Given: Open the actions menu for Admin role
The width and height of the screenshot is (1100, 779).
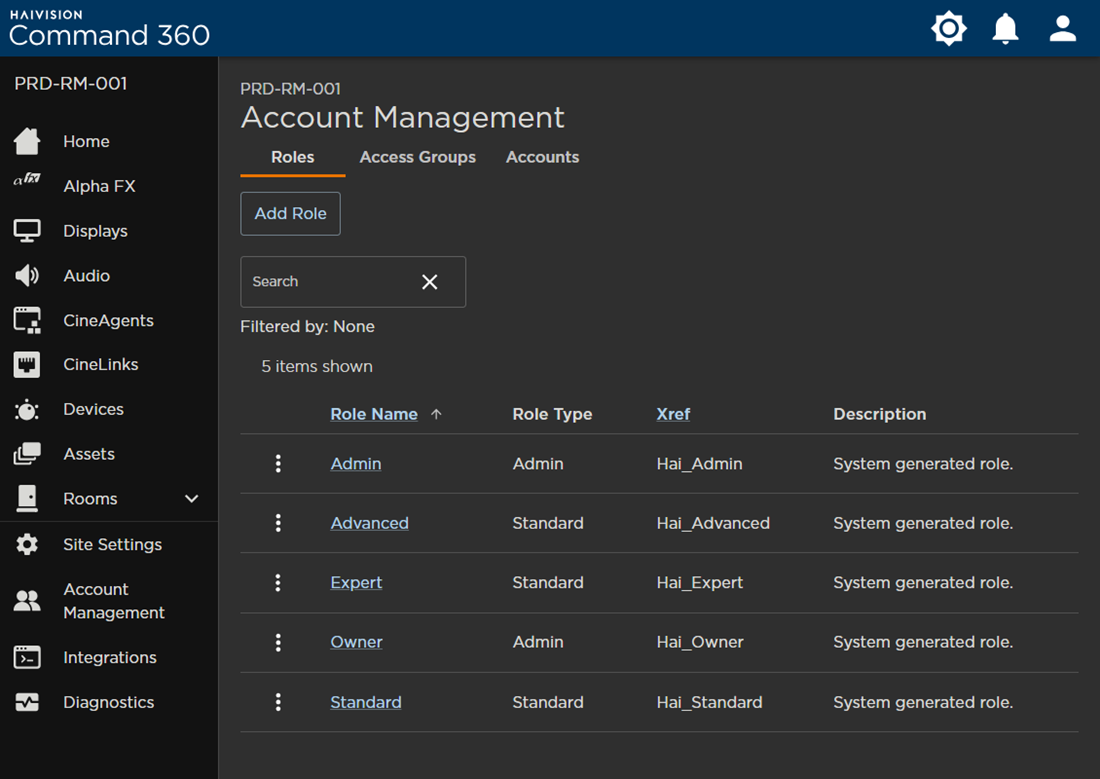Looking at the screenshot, I should 278,463.
